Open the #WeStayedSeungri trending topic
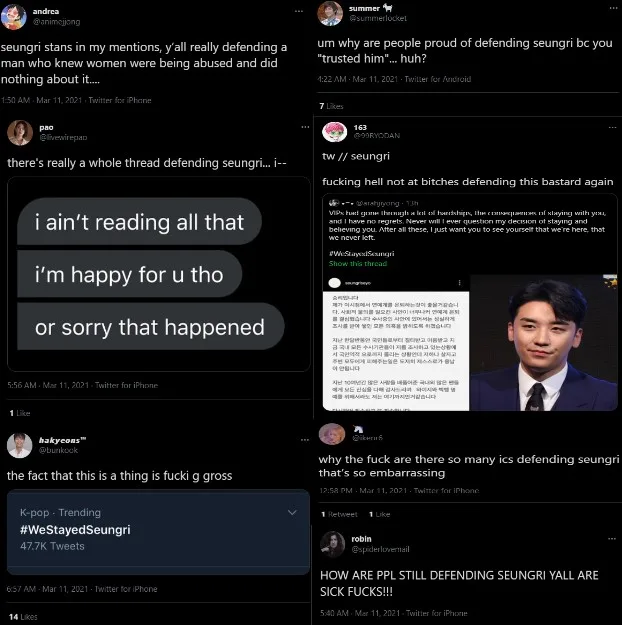The width and height of the screenshot is (622, 625). point(75,530)
